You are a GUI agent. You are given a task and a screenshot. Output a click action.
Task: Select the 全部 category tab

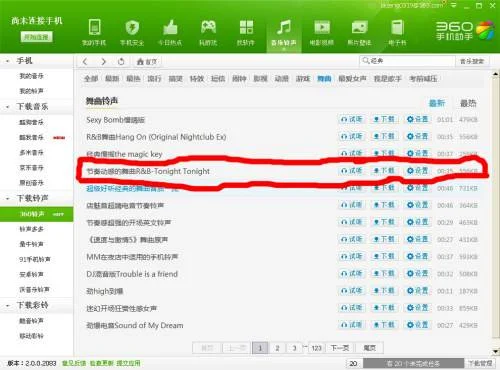(91, 79)
